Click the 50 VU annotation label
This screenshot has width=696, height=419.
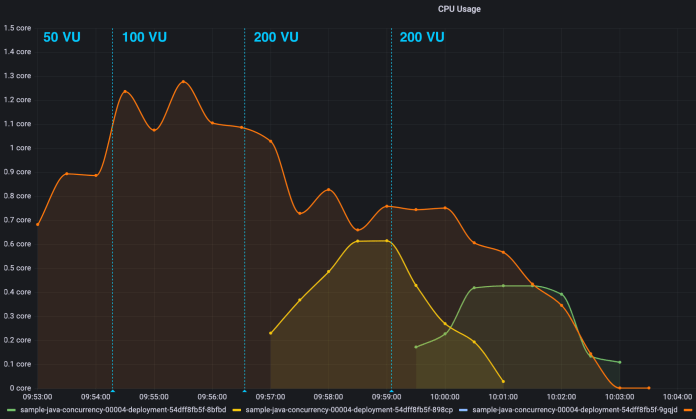[61, 37]
